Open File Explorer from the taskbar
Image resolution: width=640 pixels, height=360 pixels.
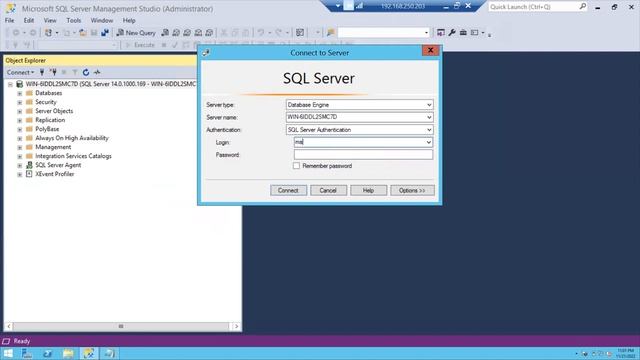point(68,353)
